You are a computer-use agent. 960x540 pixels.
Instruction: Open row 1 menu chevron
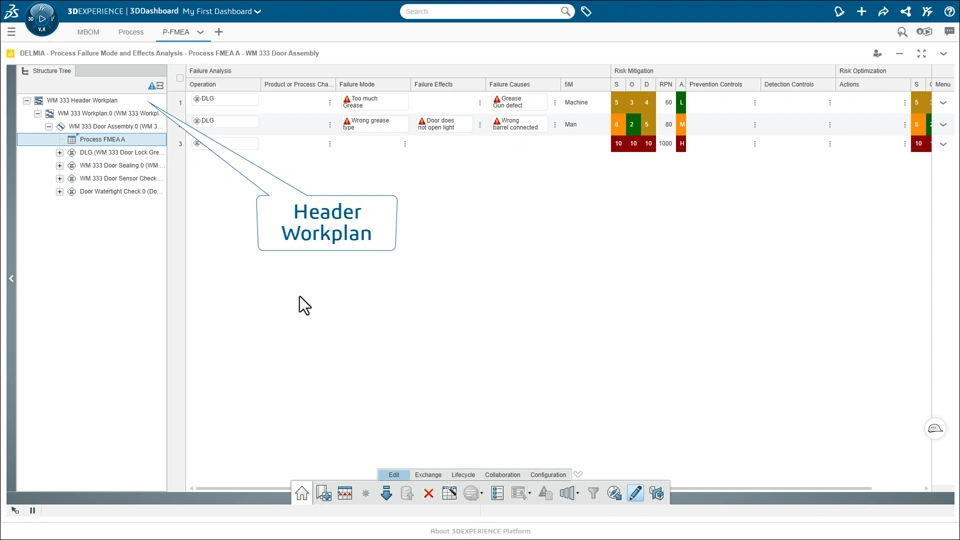(x=943, y=102)
